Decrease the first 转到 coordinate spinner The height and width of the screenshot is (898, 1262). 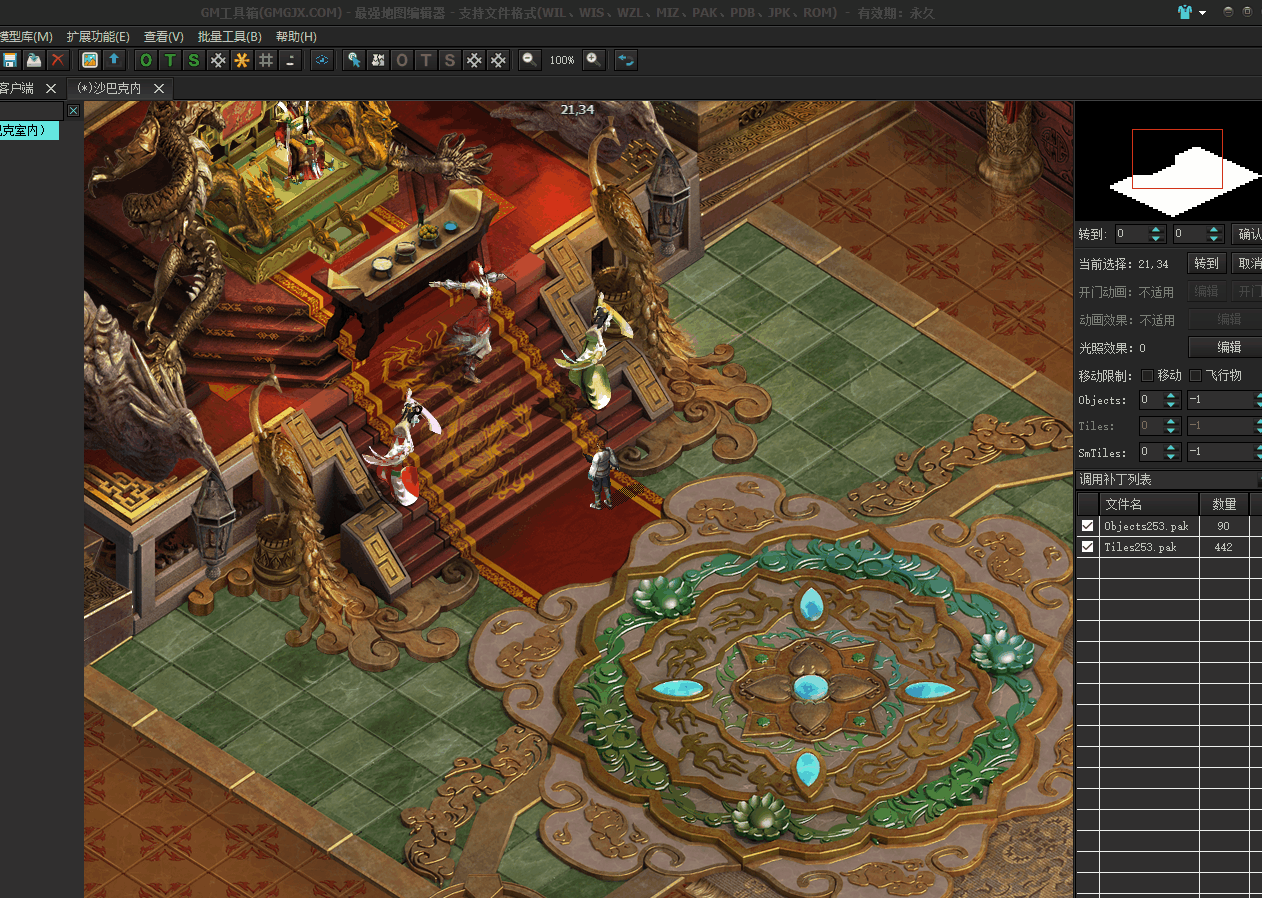point(1157,239)
